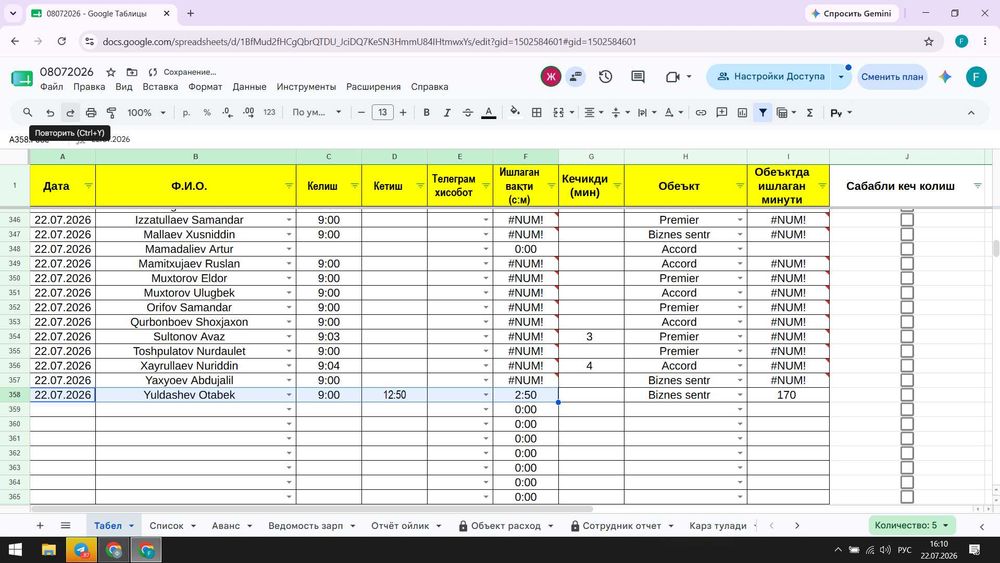This screenshot has width=1000, height=563.
Task: Merge cells icon in toolbar
Action: pos(558,112)
